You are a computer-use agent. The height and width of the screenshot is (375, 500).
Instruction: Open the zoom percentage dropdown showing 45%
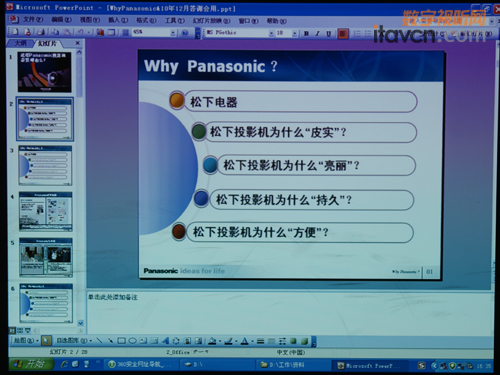[x=173, y=33]
